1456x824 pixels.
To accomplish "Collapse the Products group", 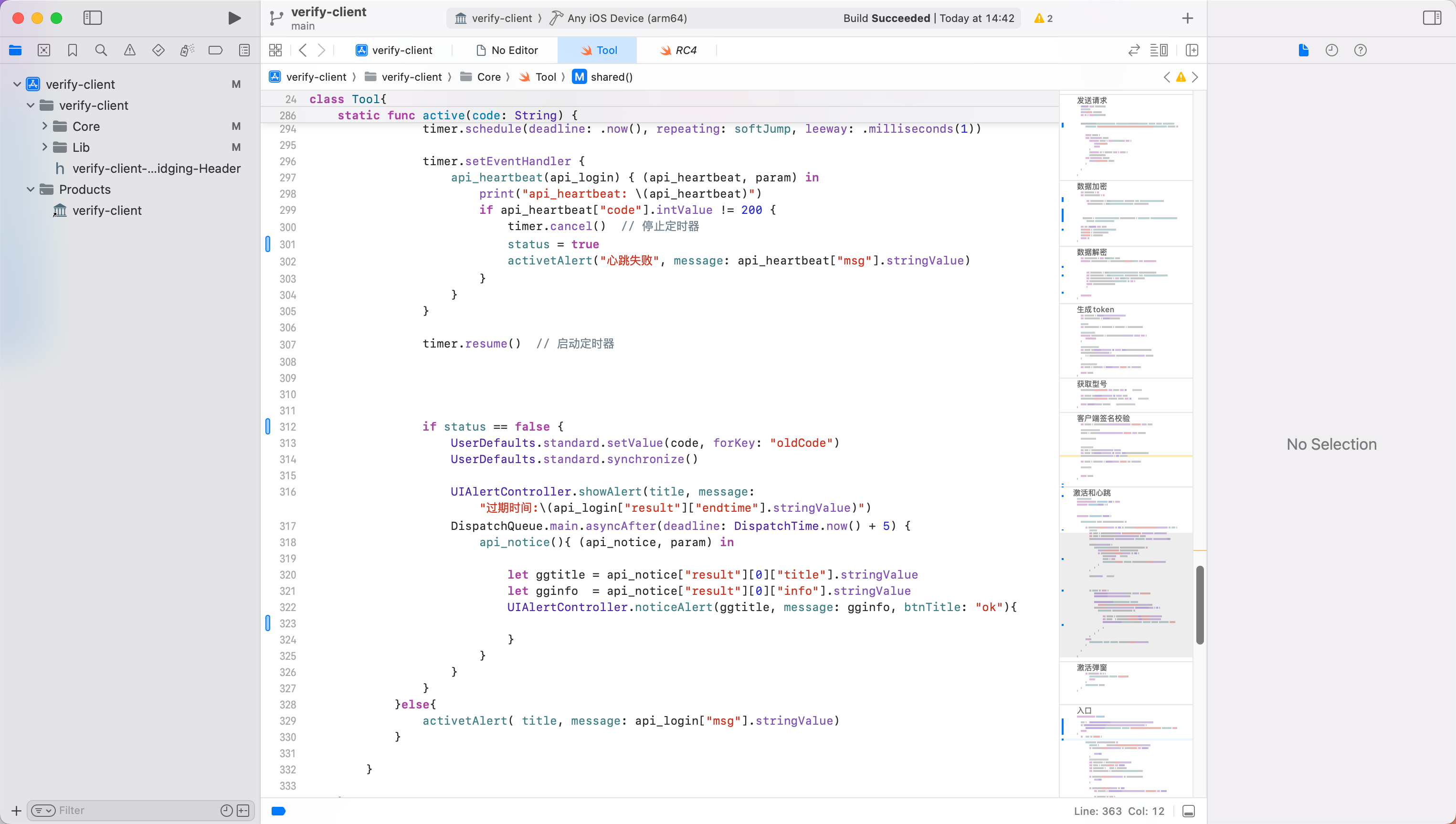I will (31, 190).
